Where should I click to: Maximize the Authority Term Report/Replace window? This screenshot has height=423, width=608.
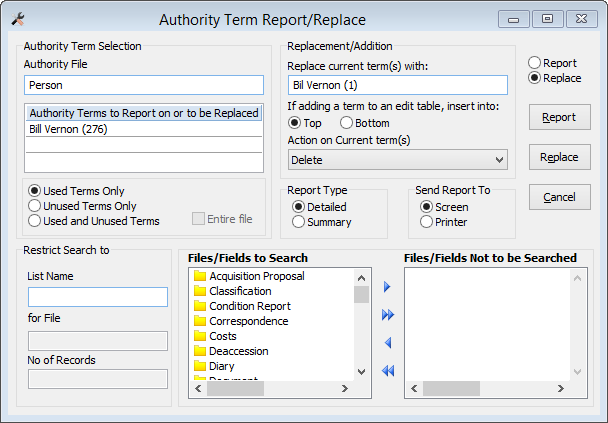click(548, 19)
